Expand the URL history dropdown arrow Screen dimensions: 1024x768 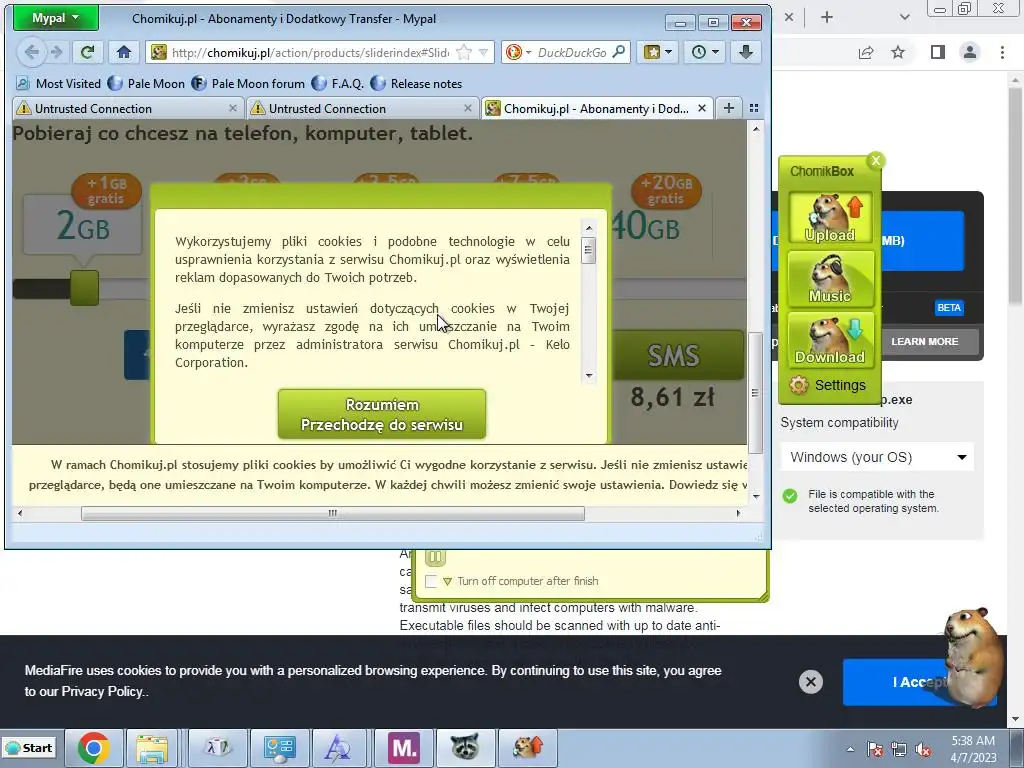(484, 52)
